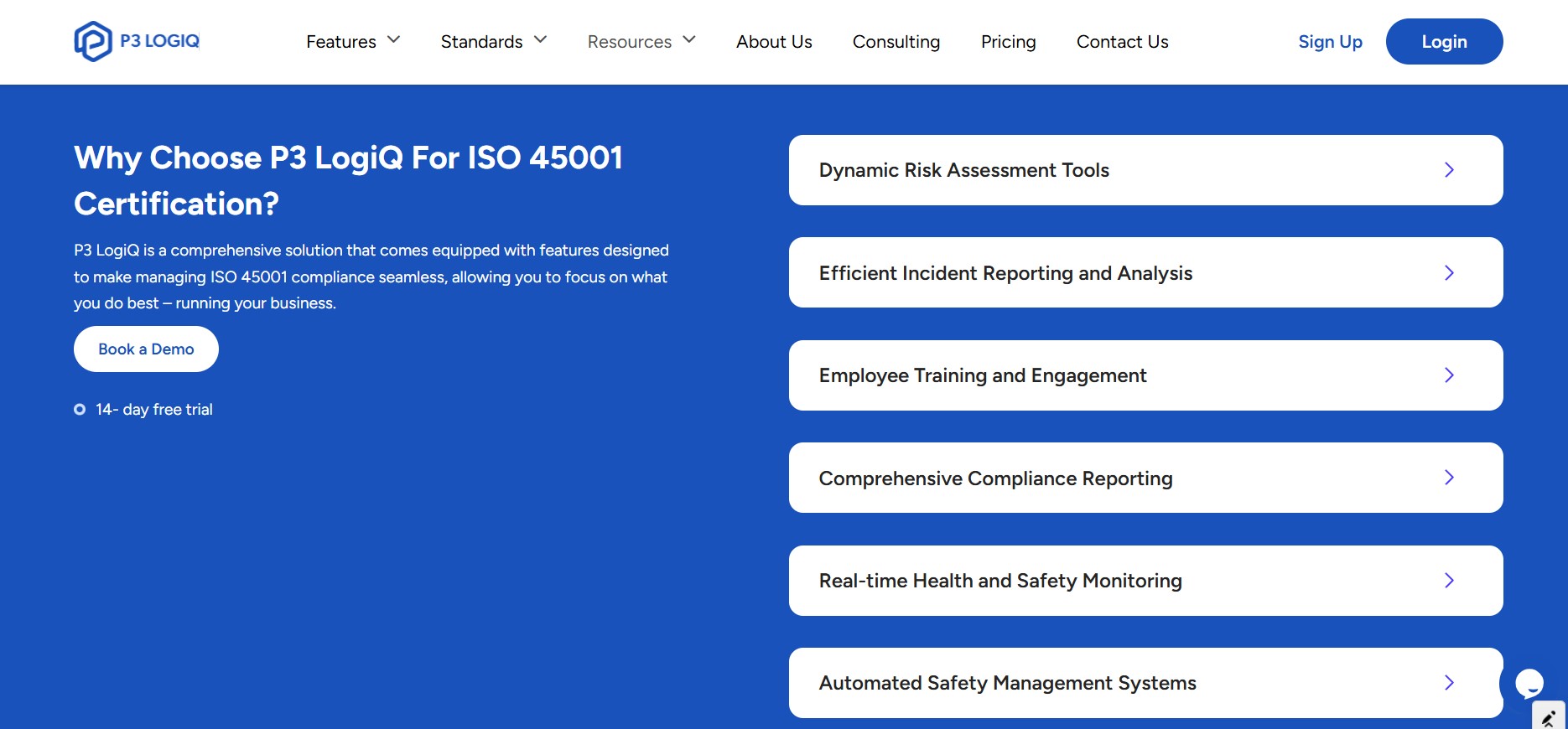Open the Resources nav item
Viewport: 1568px width, 729px height.
point(630,41)
